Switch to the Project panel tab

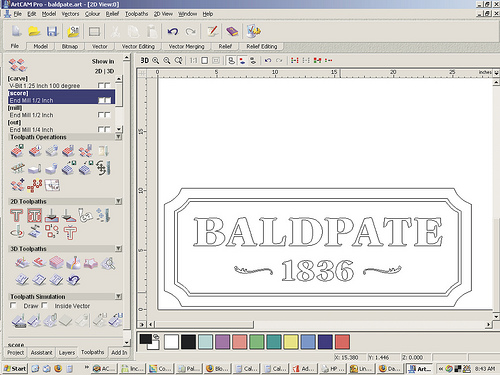coord(16,352)
